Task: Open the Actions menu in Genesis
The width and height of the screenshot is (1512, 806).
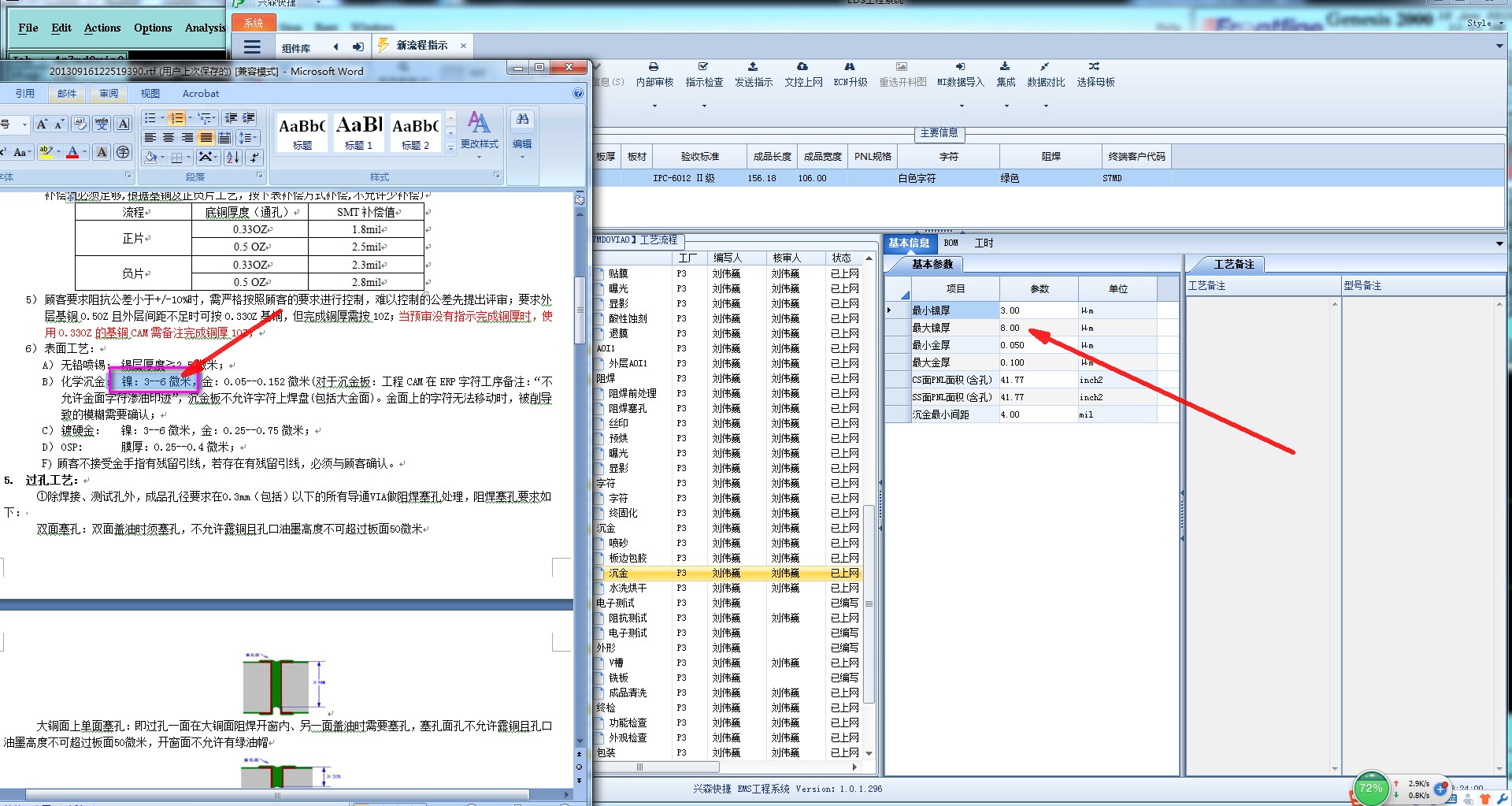Action: pos(102,28)
